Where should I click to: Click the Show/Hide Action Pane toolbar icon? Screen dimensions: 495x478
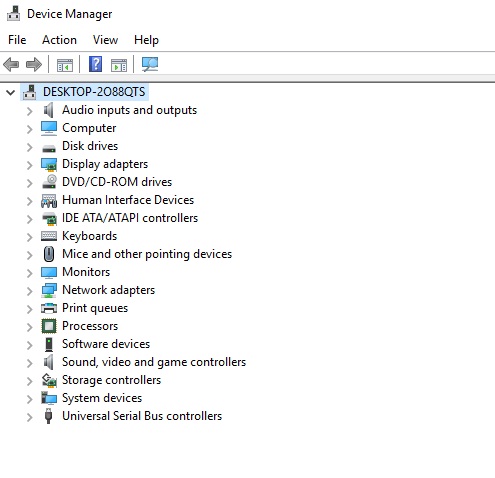[119, 65]
